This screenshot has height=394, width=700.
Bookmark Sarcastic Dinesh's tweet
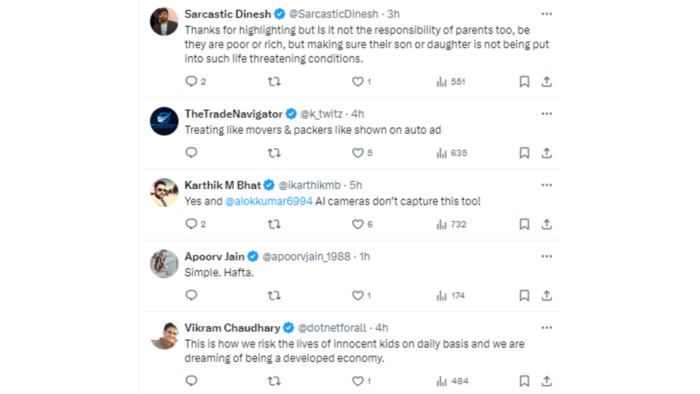pos(524,82)
